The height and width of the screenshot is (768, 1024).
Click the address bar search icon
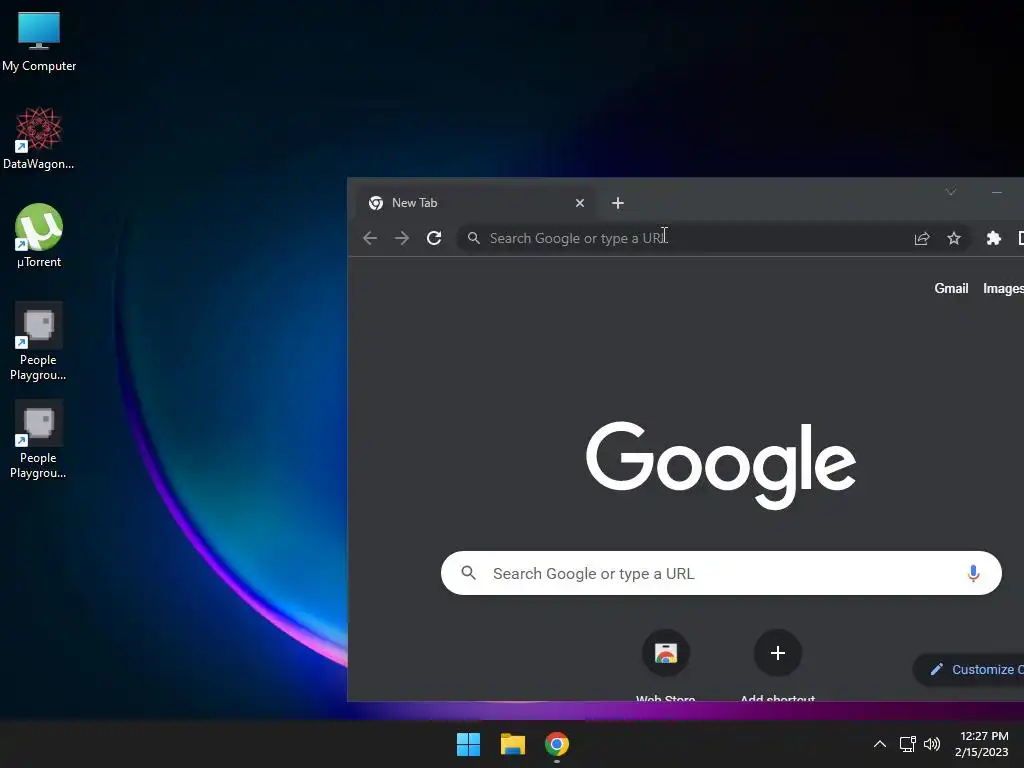coord(474,238)
